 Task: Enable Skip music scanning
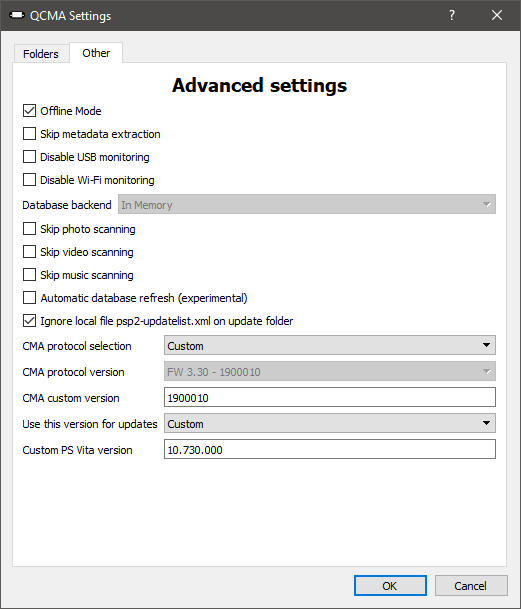(x=30, y=275)
